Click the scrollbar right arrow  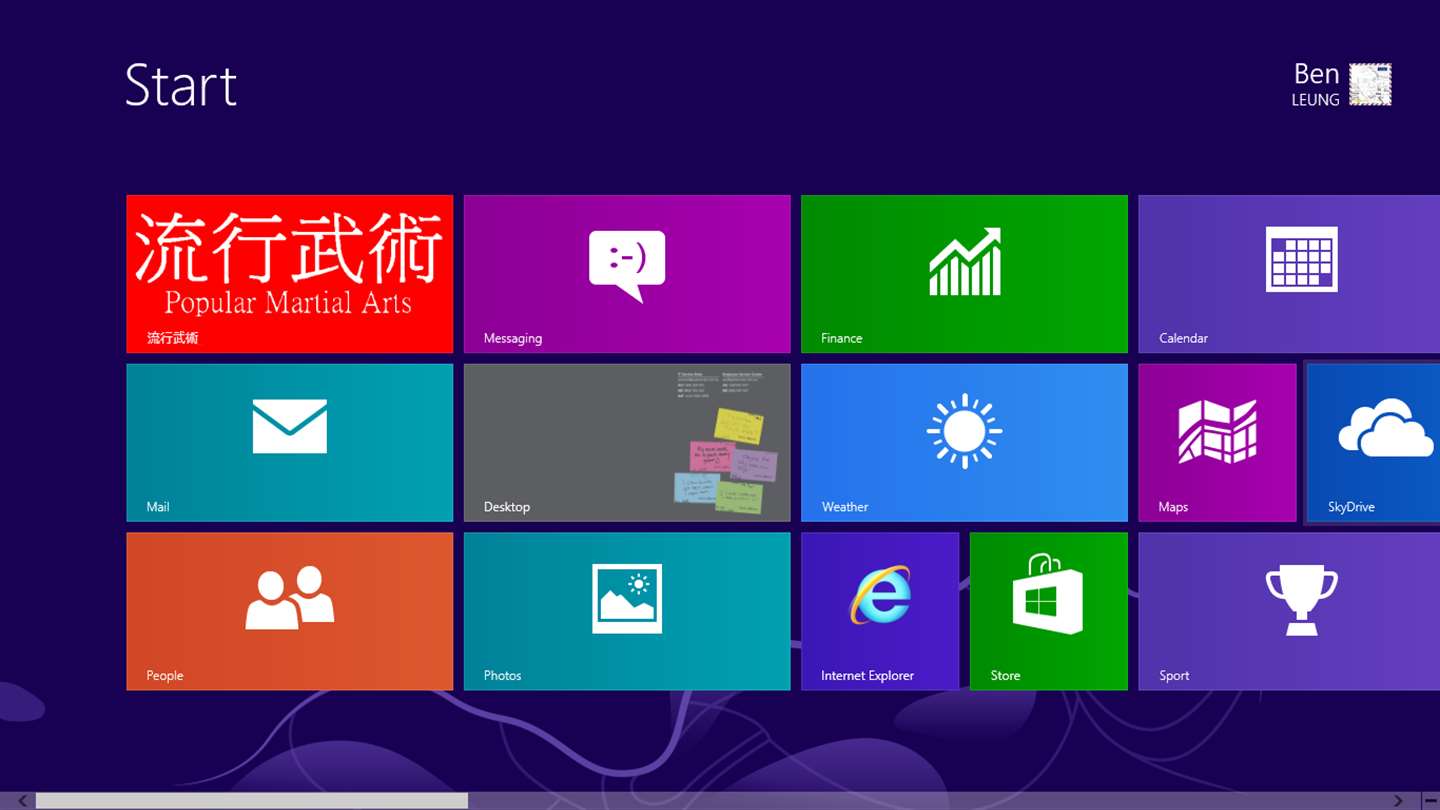tap(1398, 801)
